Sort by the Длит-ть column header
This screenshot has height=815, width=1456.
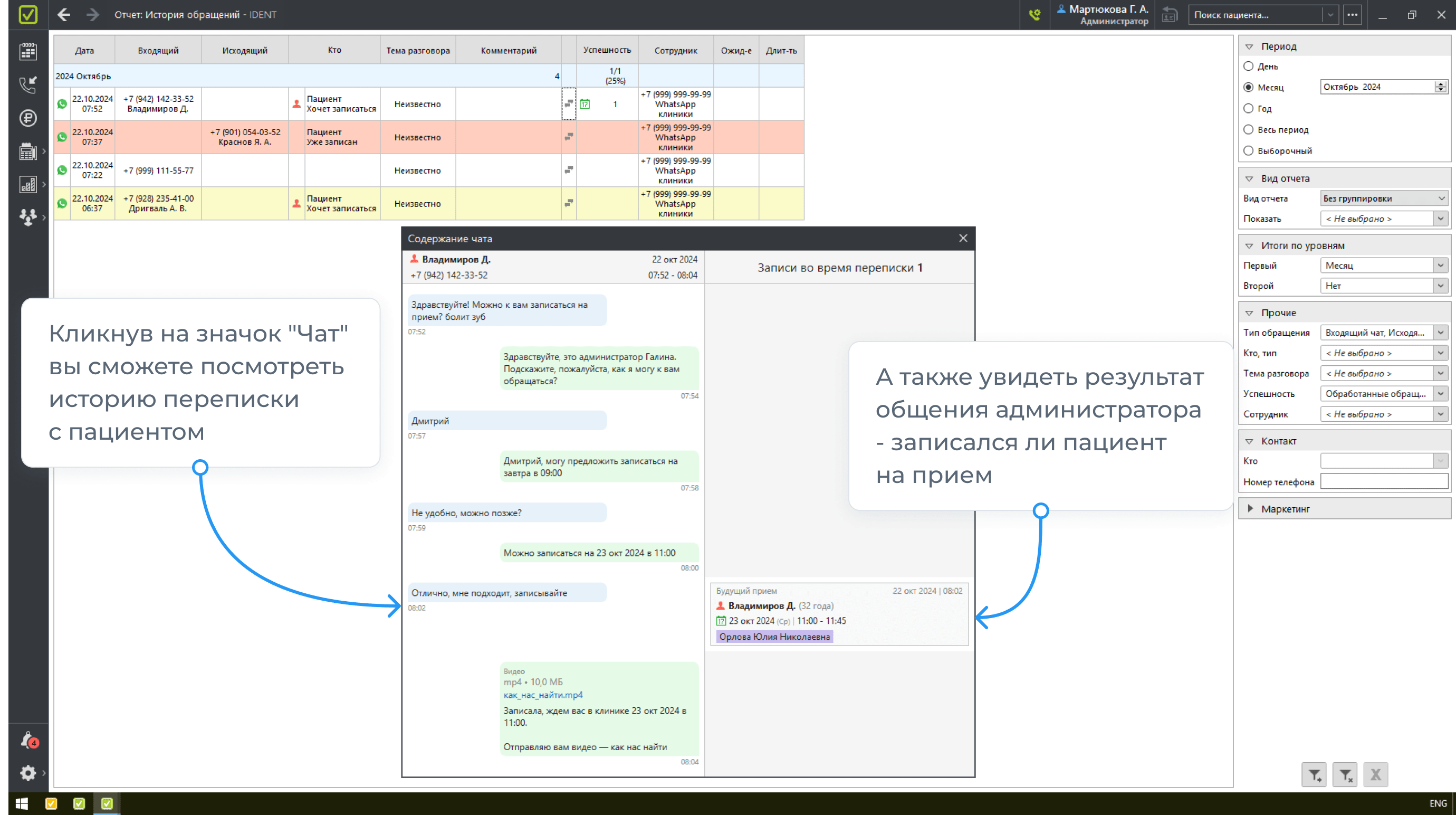[781, 50]
